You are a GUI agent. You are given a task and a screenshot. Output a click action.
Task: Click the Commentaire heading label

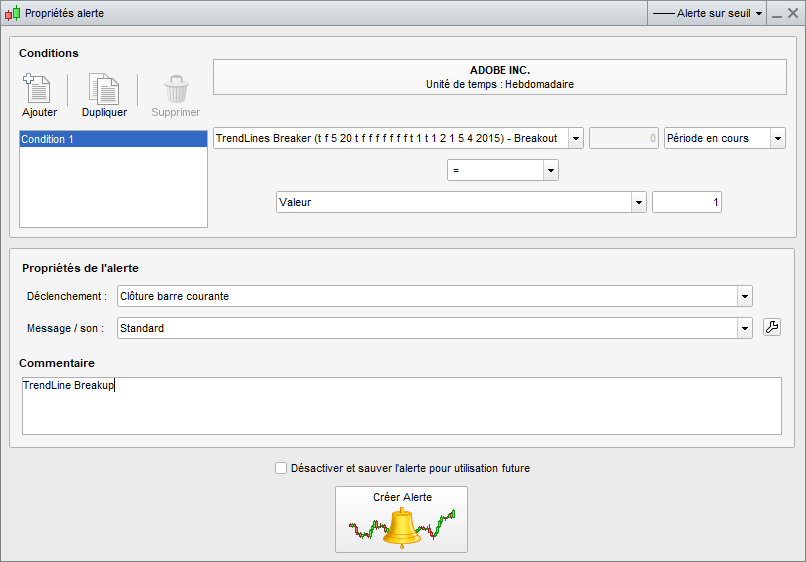coord(57,363)
